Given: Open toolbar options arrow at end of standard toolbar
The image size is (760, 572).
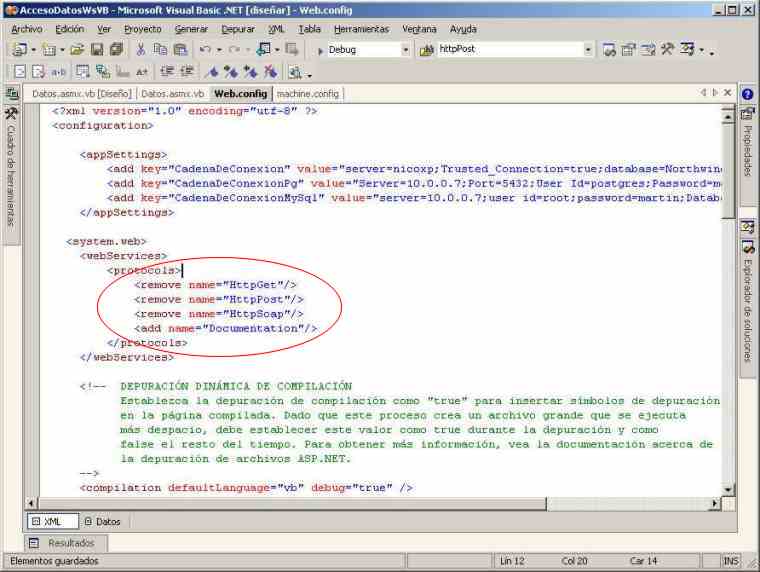Looking at the screenshot, I should pos(712,52).
